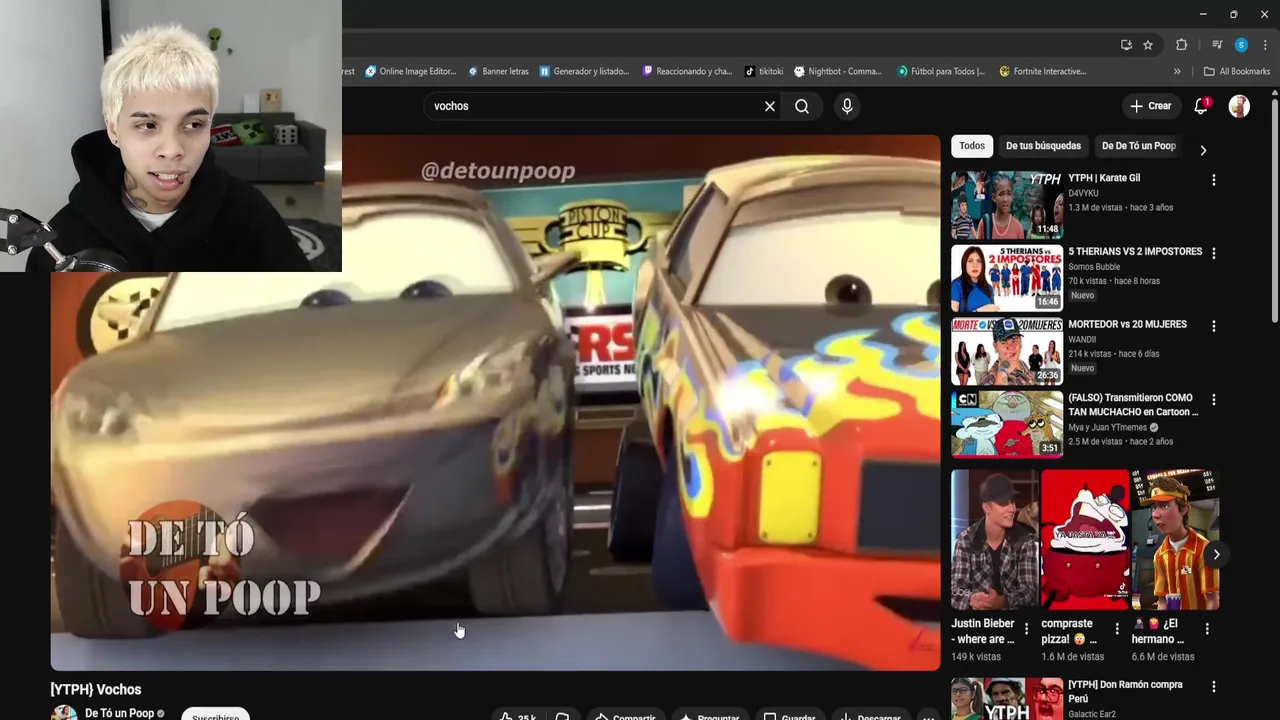The height and width of the screenshot is (720, 1280).
Task: Click channel name WANDII
Action: click(x=1082, y=340)
